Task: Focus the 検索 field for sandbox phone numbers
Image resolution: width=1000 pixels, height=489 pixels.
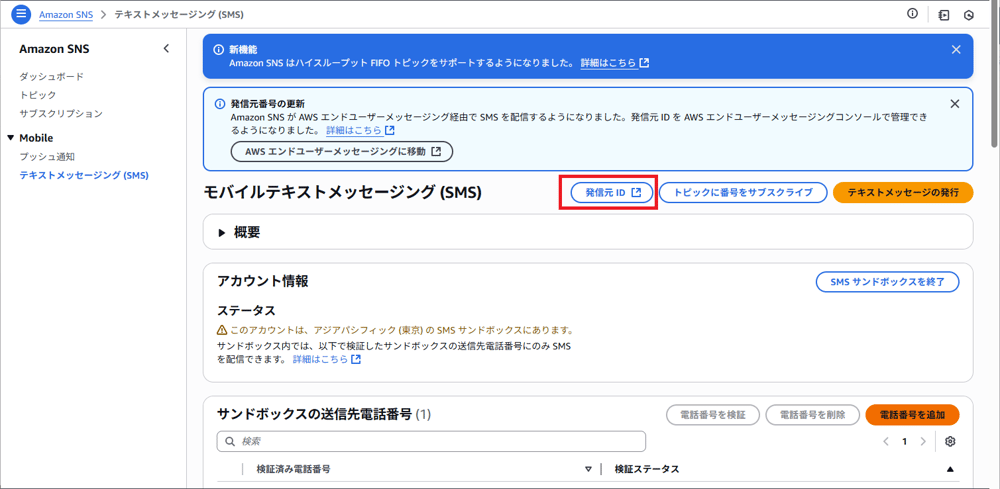Action: [431, 441]
